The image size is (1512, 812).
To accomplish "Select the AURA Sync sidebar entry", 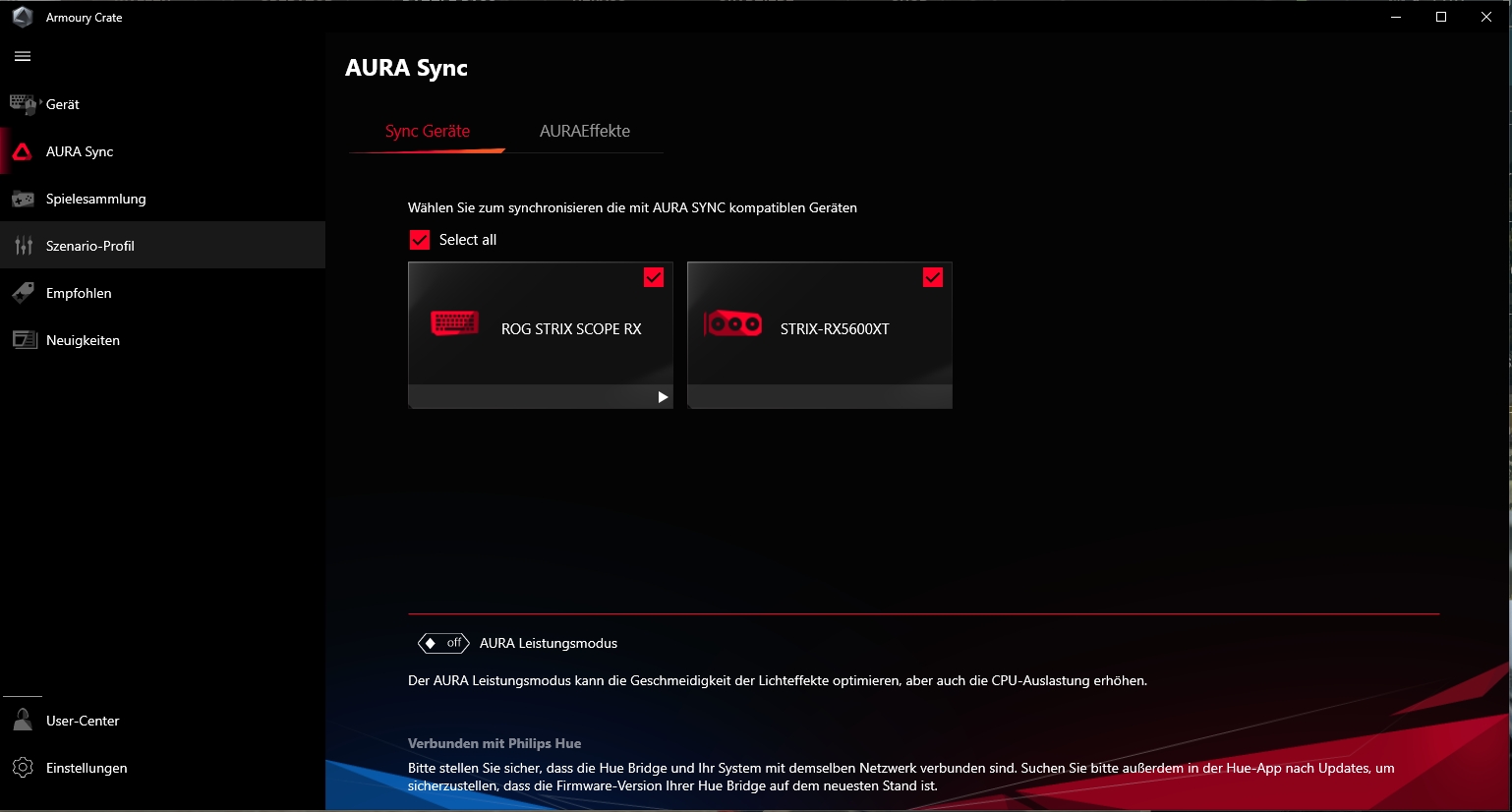I will point(163,151).
